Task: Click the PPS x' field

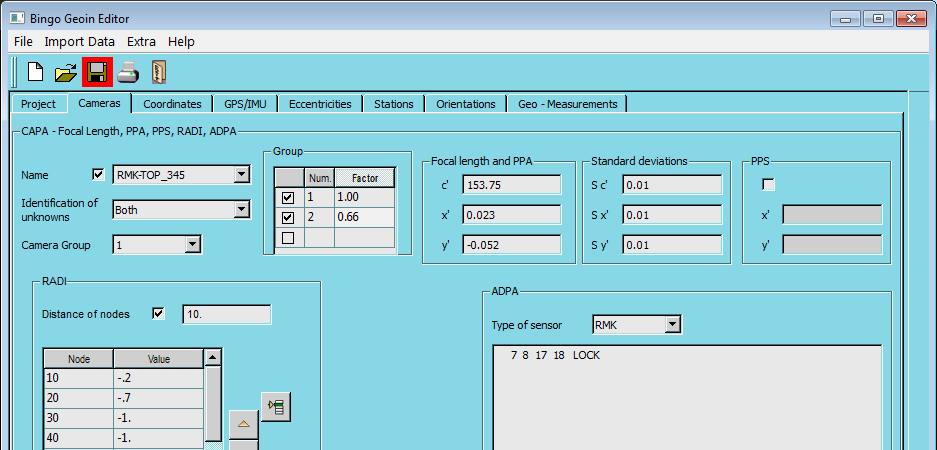Action: (x=832, y=215)
